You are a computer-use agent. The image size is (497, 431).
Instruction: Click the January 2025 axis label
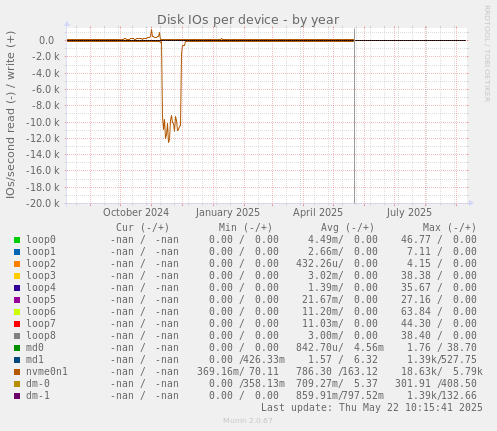pos(228,212)
